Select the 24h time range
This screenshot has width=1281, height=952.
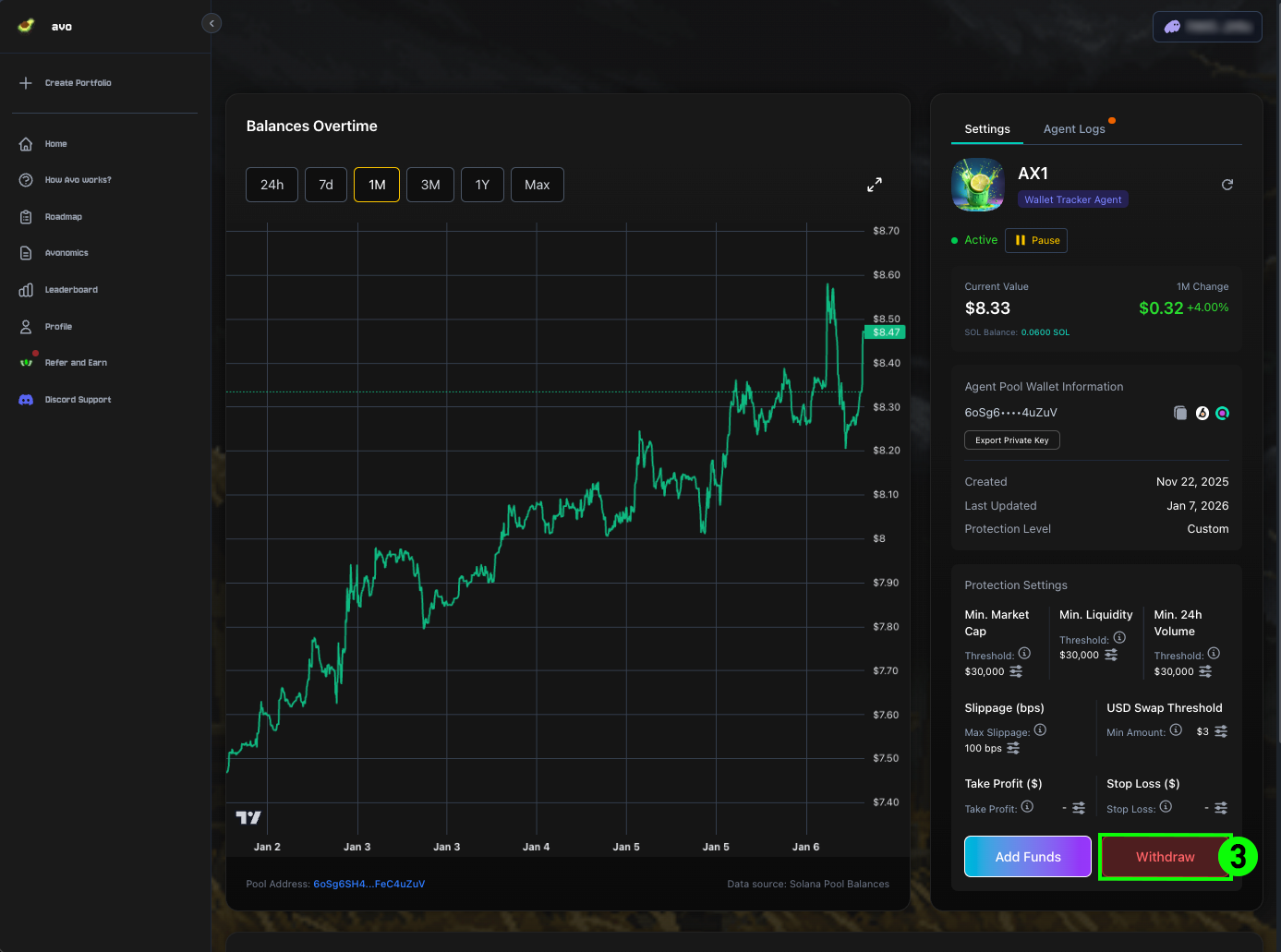272,185
